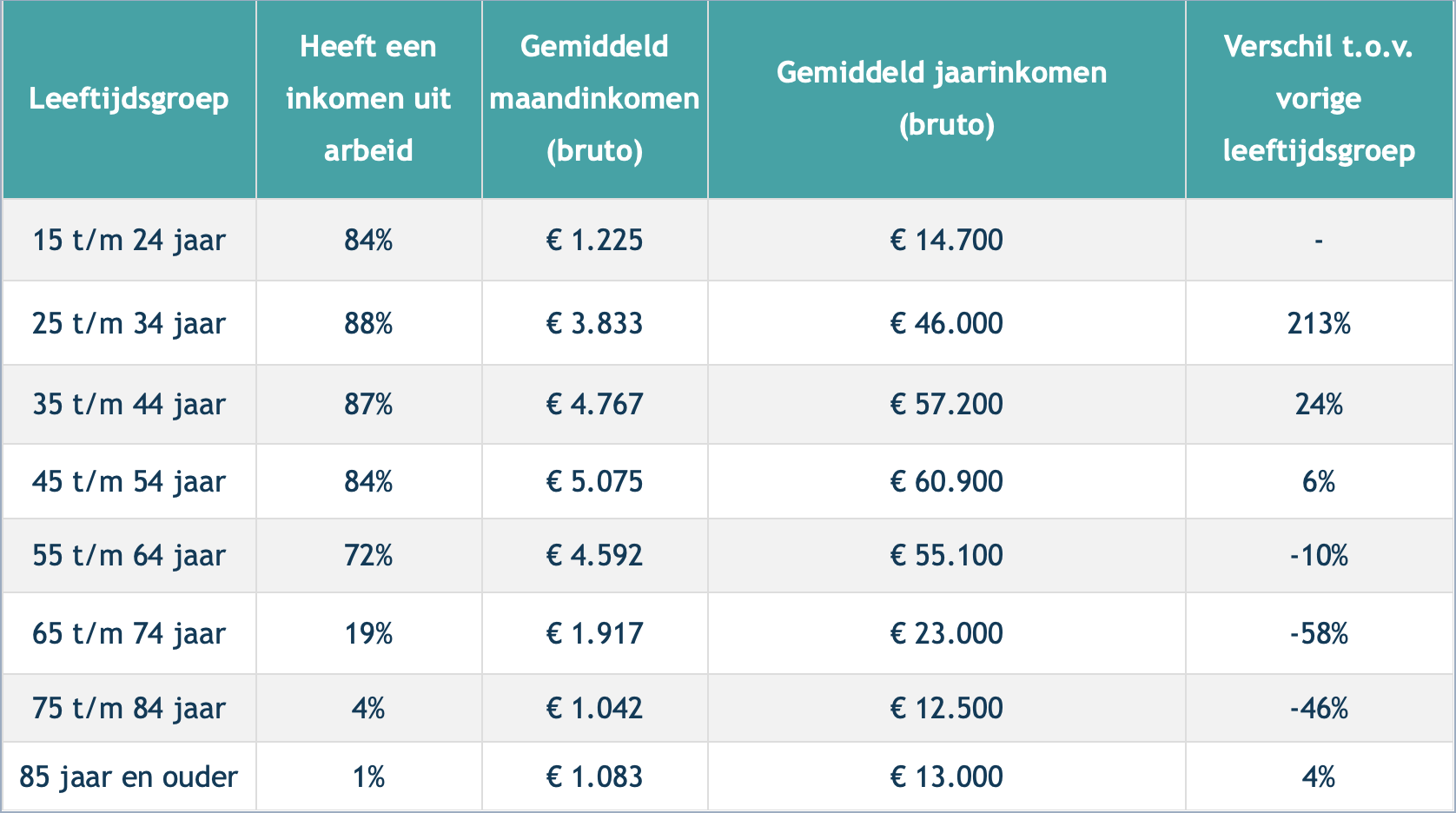Select the 15 t/m 24 jaar row label

pyautogui.click(x=129, y=240)
